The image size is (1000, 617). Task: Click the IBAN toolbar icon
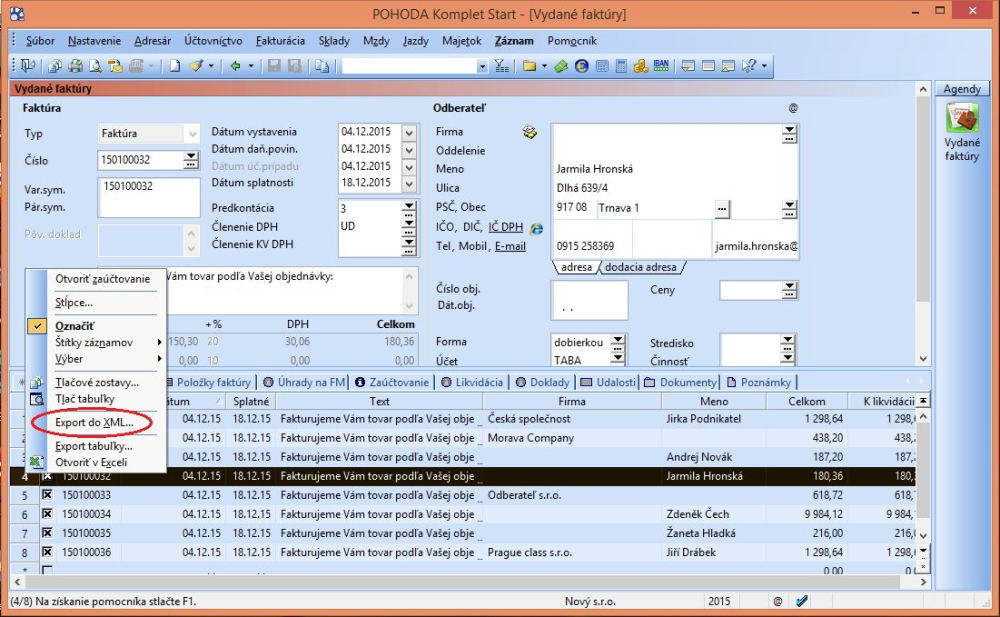(661, 66)
